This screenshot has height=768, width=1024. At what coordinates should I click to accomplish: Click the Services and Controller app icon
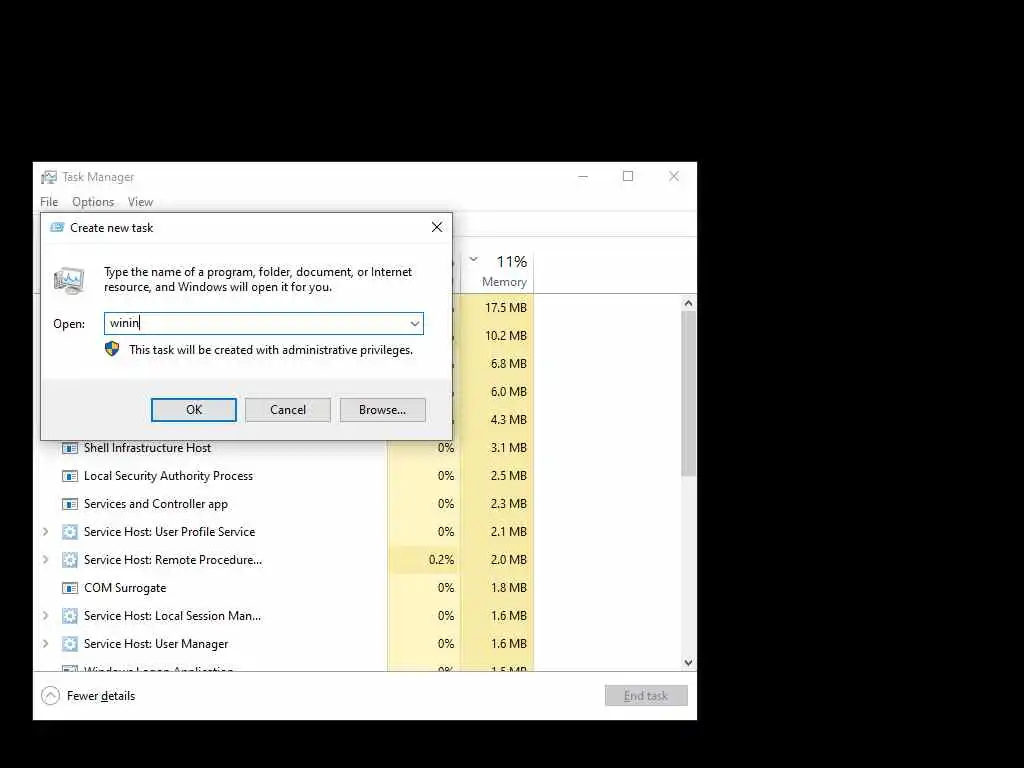tap(70, 504)
